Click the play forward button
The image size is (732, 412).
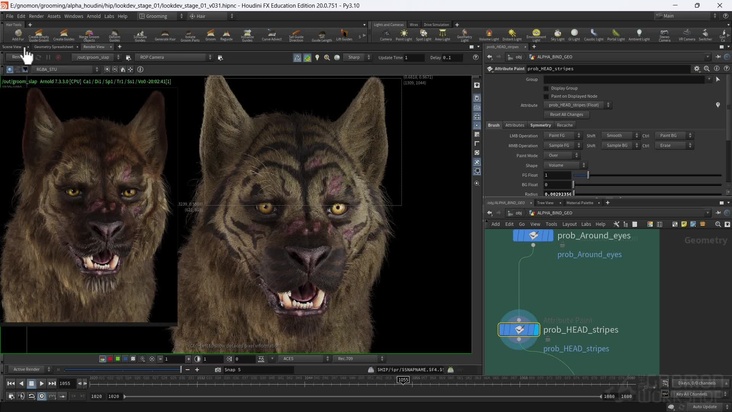42,384
